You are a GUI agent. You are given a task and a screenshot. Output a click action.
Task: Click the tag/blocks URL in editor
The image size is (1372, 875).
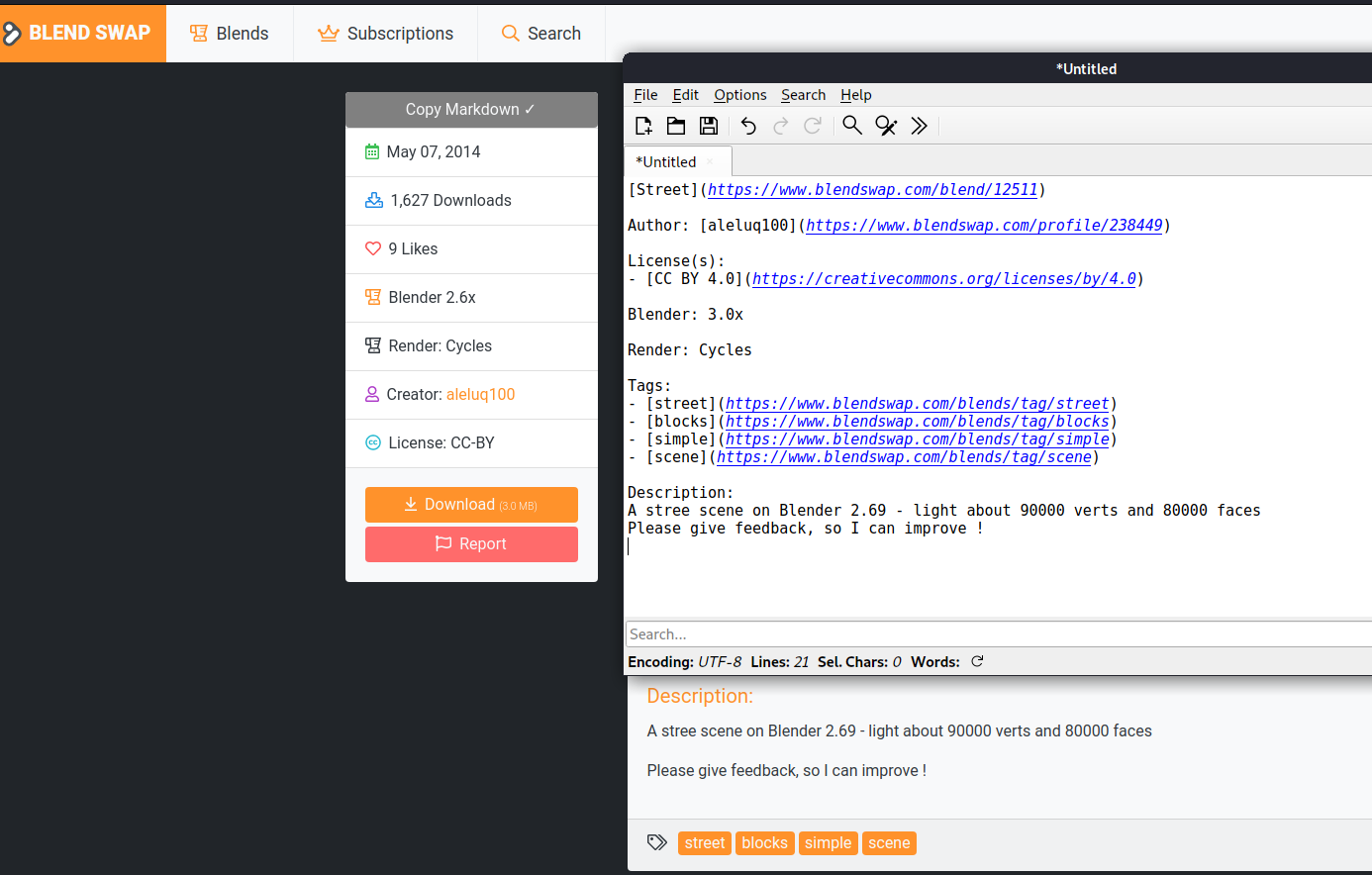point(918,422)
